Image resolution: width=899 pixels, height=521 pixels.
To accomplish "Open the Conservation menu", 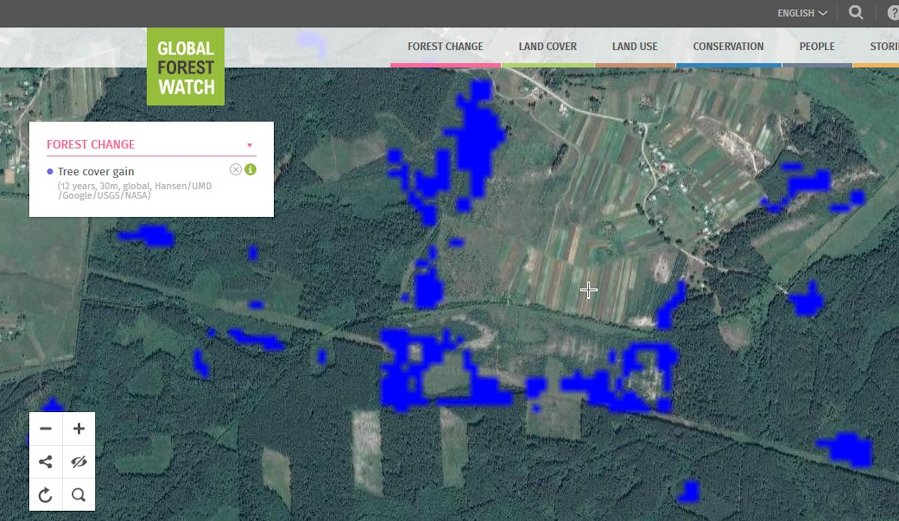I will pyautogui.click(x=728, y=47).
